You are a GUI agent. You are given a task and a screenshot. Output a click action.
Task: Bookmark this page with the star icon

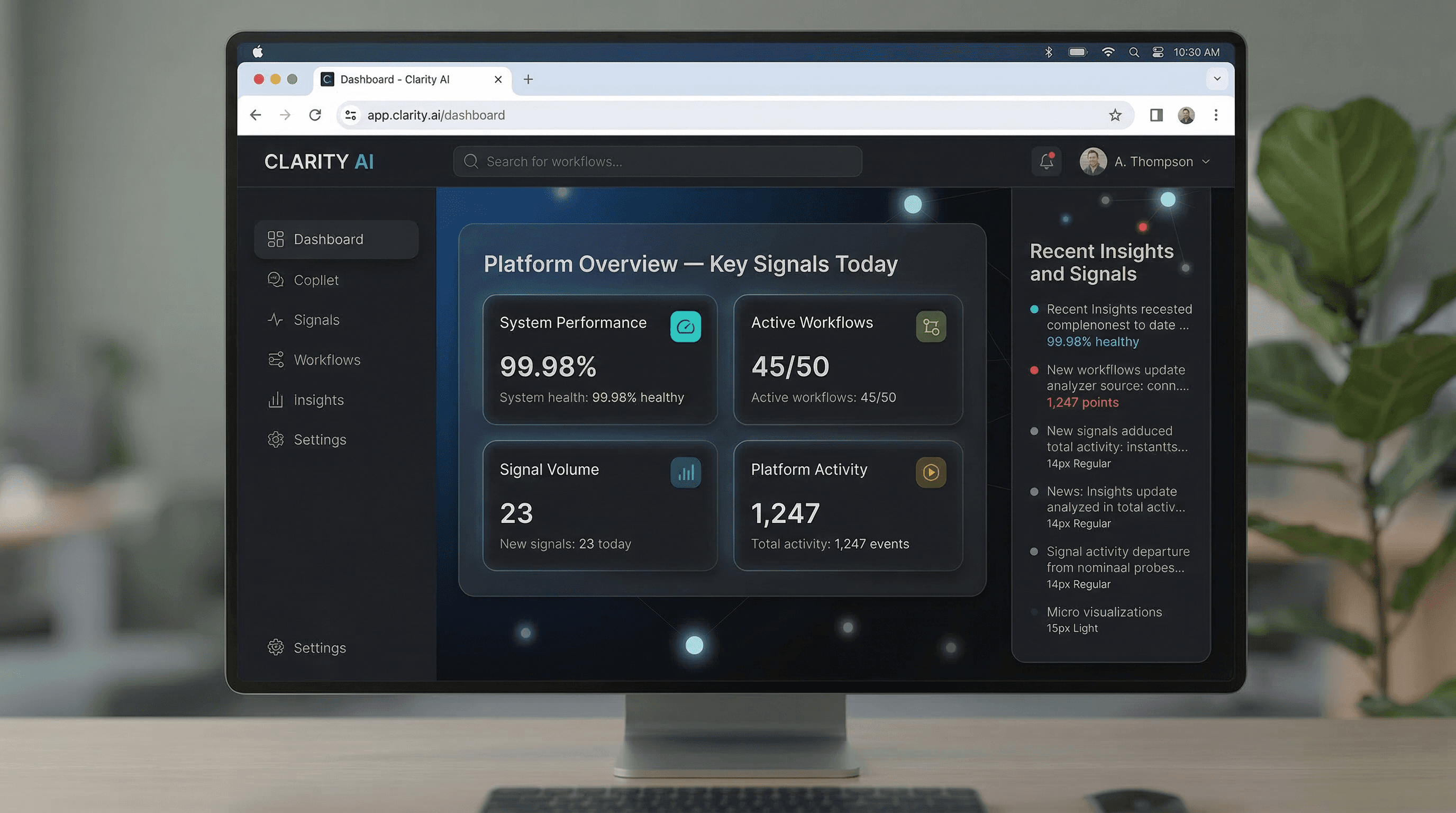click(x=1115, y=115)
